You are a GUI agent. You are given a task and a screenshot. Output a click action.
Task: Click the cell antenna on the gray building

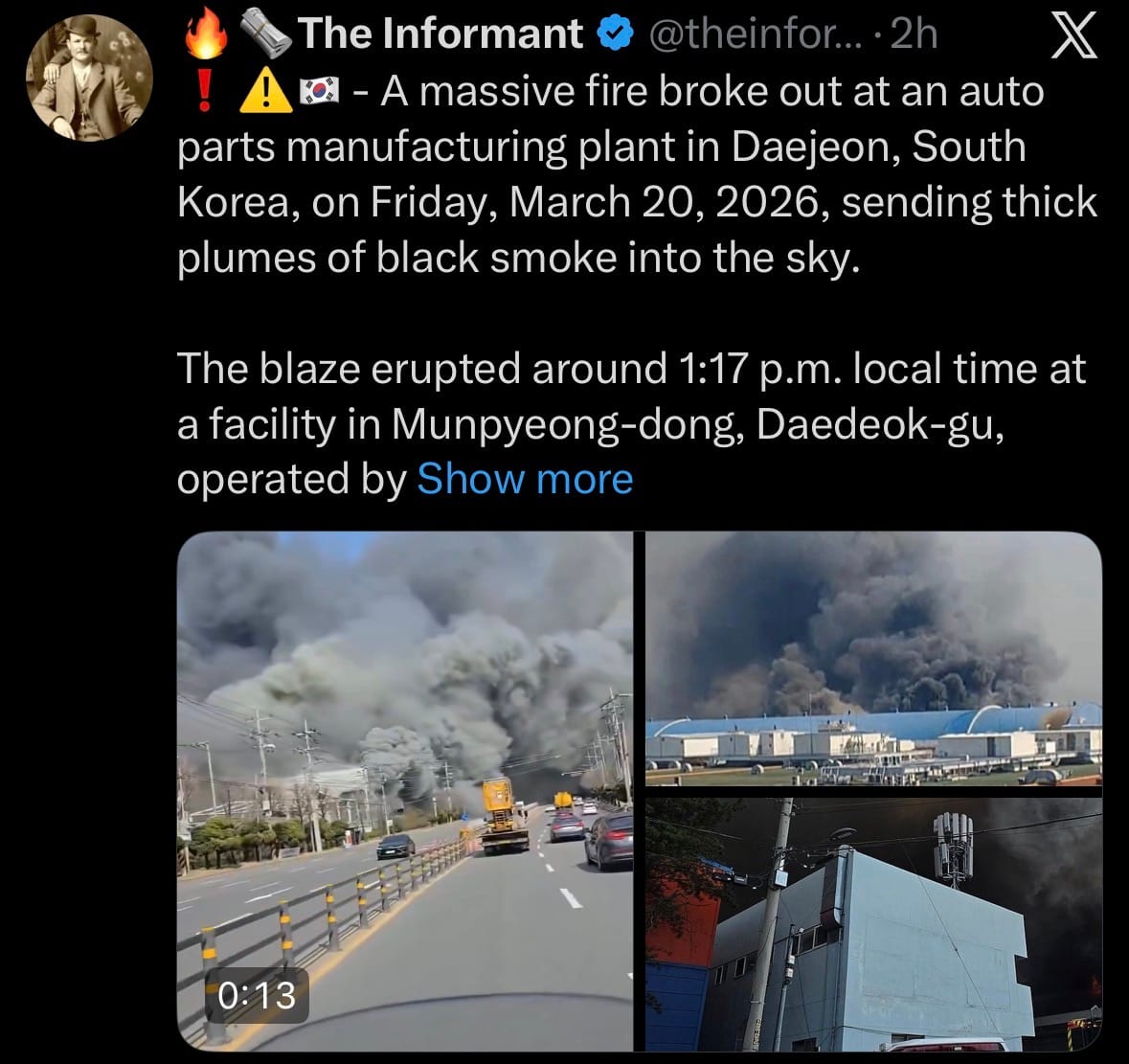(954, 848)
